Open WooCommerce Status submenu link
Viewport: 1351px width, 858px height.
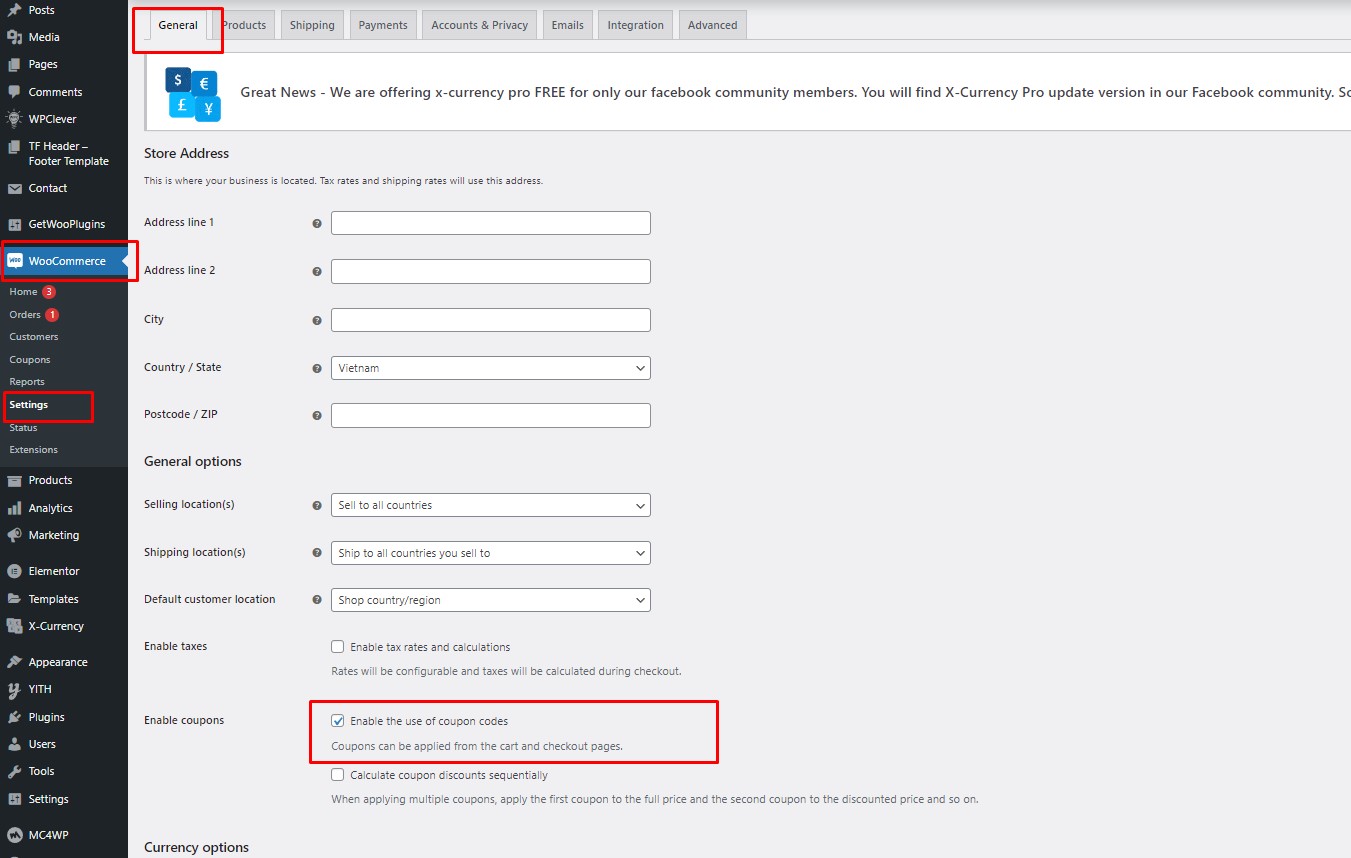point(23,428)
